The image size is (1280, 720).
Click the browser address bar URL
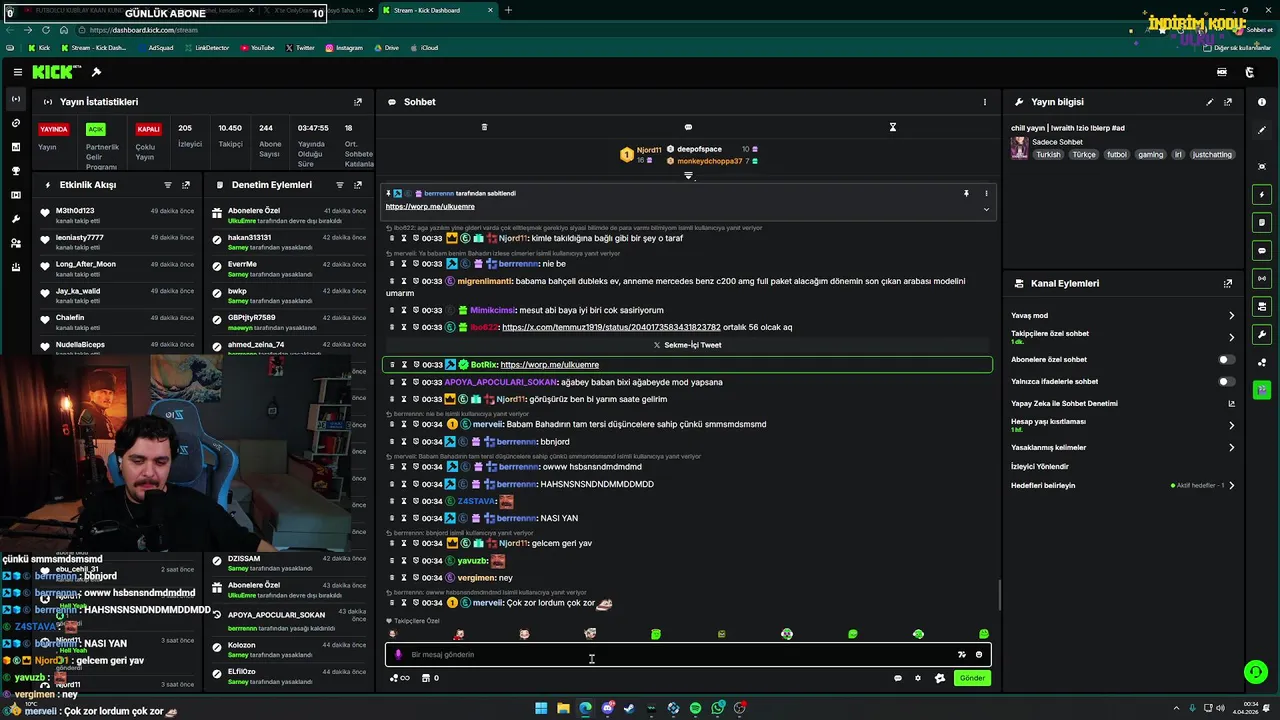pos(144,30)
